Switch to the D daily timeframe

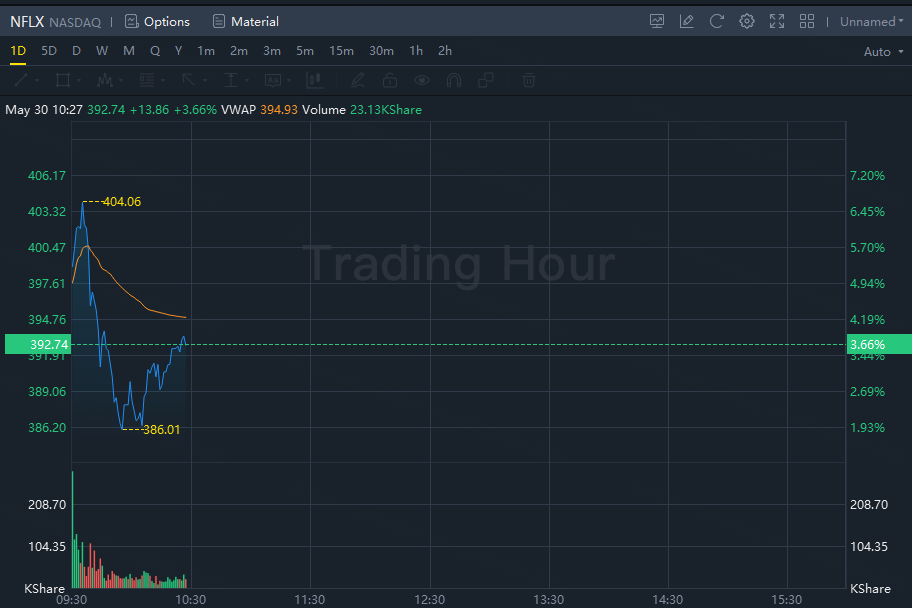point(76,51)
